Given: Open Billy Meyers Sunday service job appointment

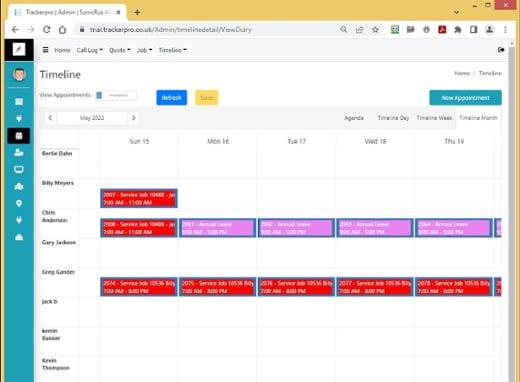Looking at the screenshot, I should 139,198.
